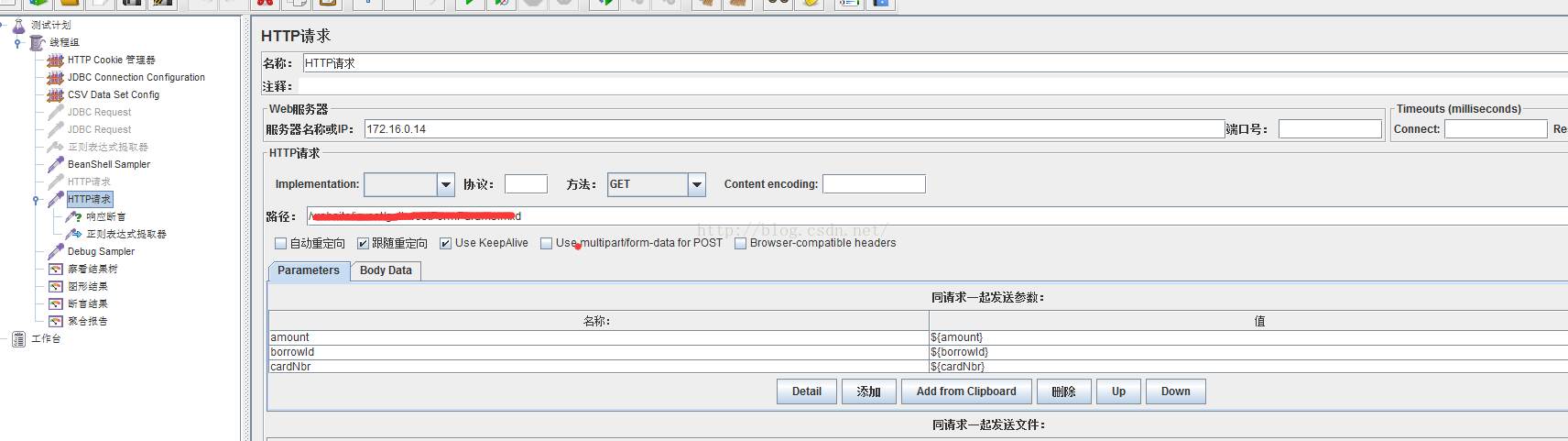
Task: Collapse the highlighted HTTP请求 node handle
Action: coord(36,199)
